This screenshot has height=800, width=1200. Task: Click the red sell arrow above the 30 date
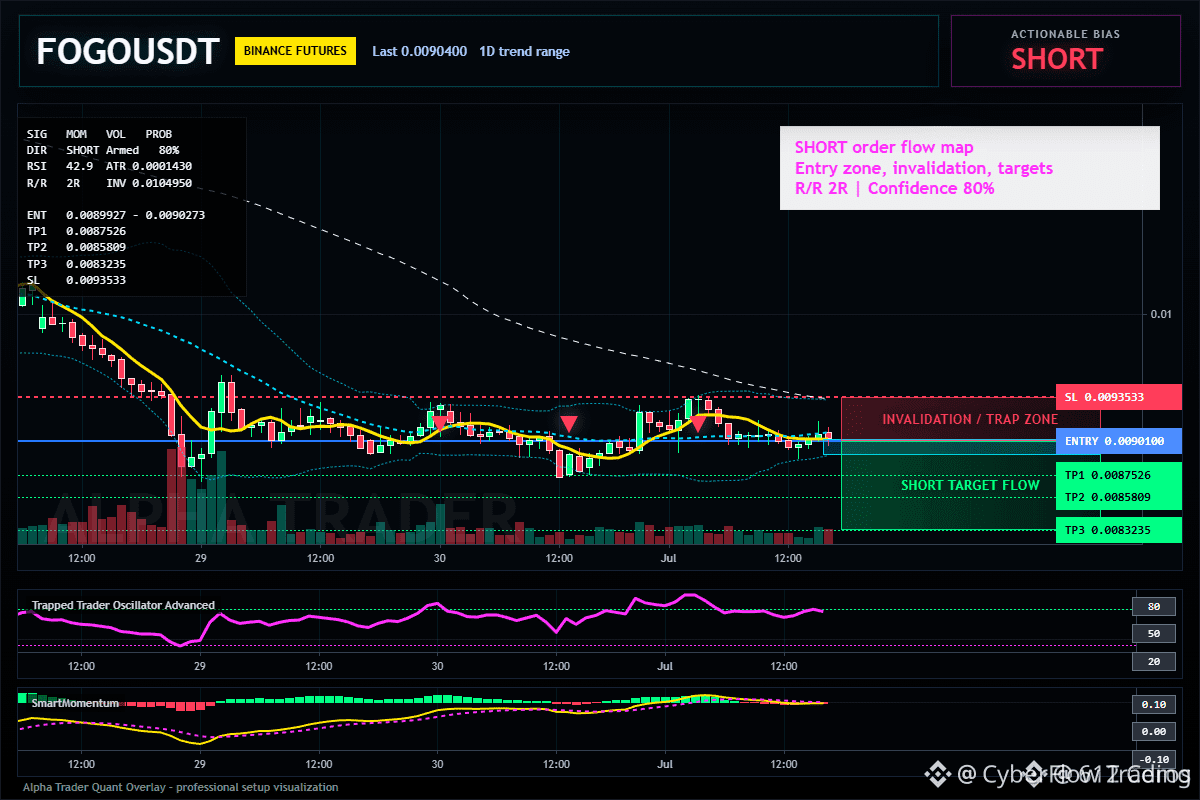tap(439, 423)
